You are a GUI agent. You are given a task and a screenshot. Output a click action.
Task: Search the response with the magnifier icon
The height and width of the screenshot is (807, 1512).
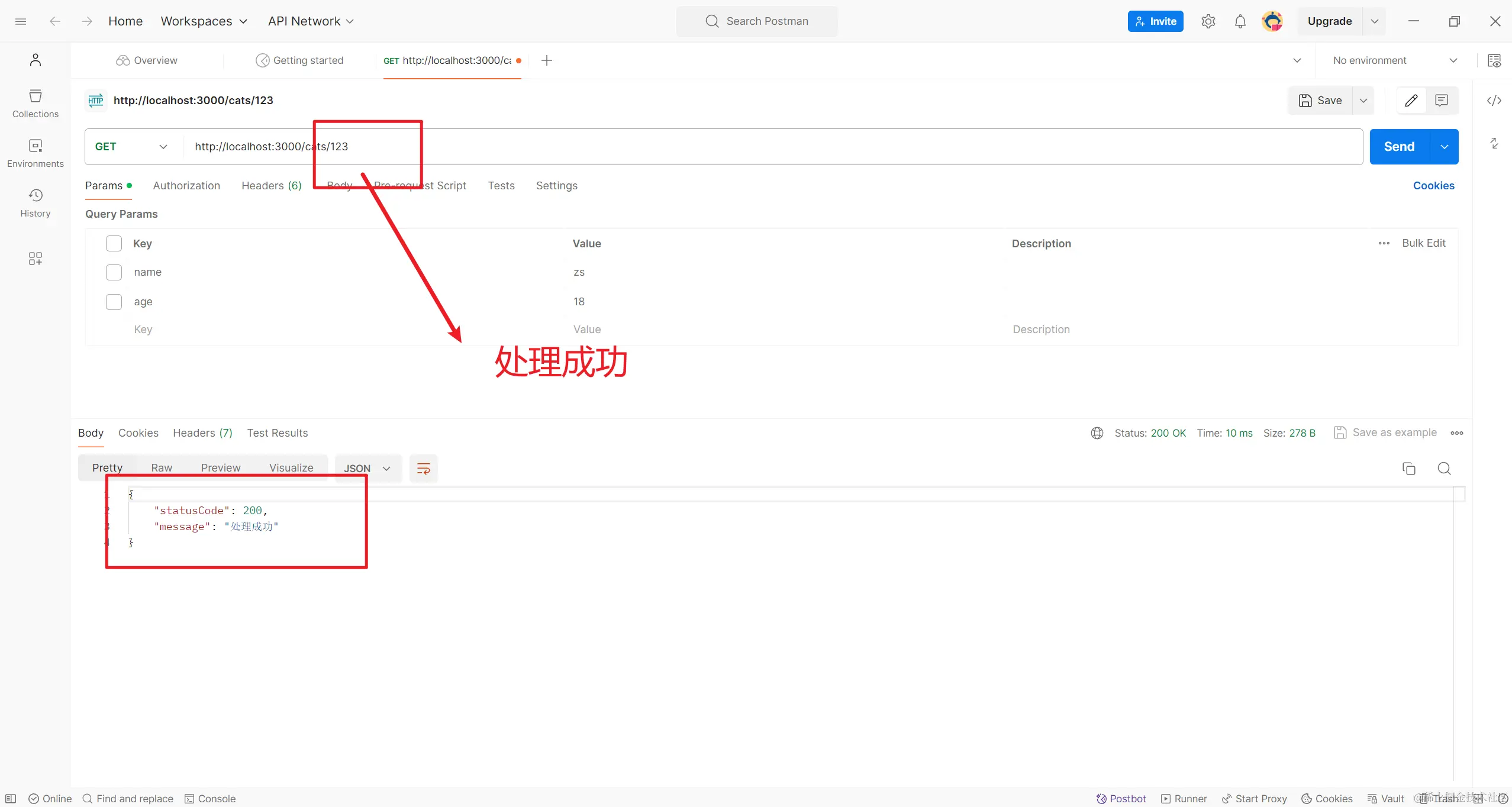click(1444, 469)
